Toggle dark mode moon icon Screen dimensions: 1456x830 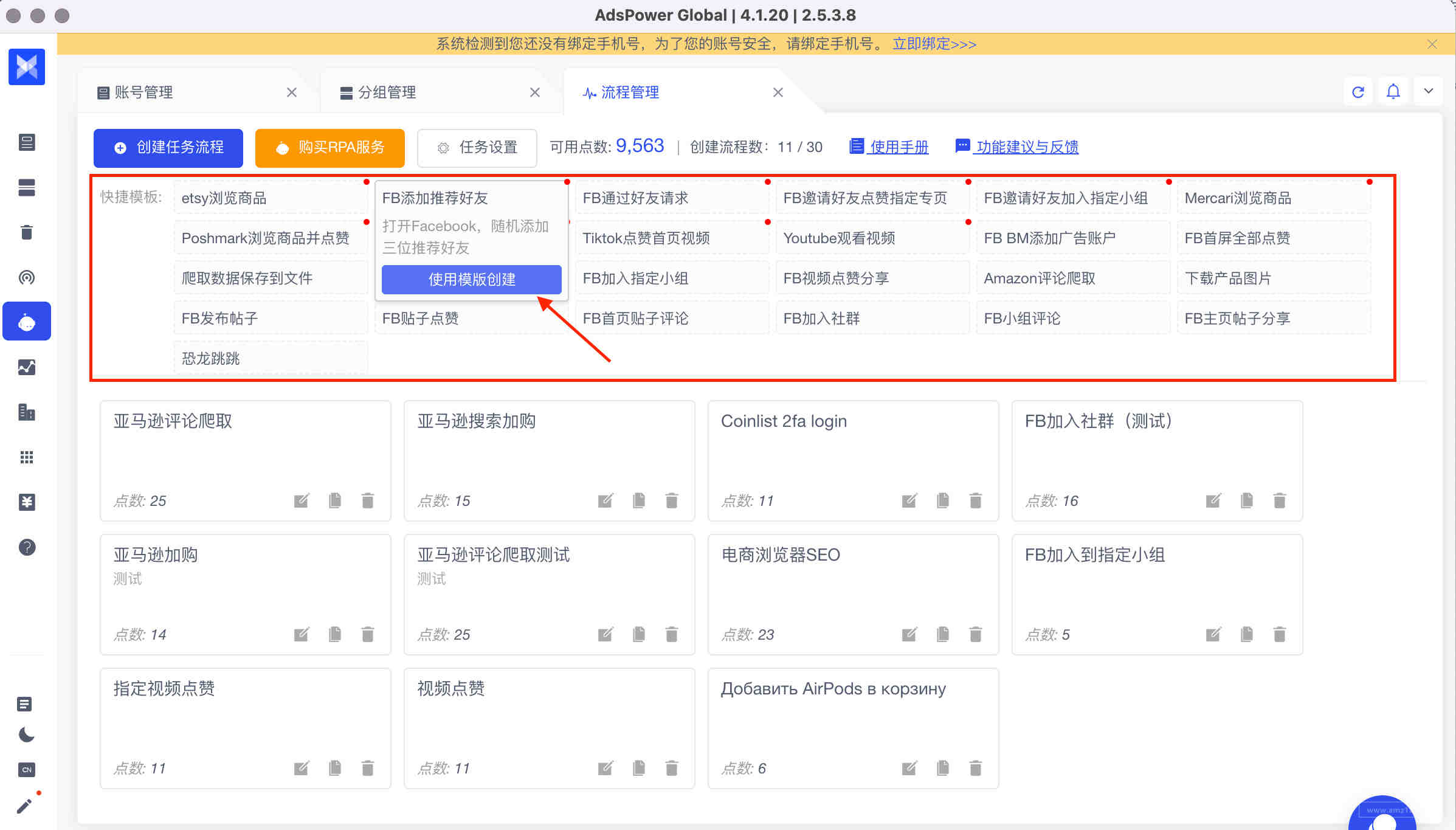coord(27,735)
